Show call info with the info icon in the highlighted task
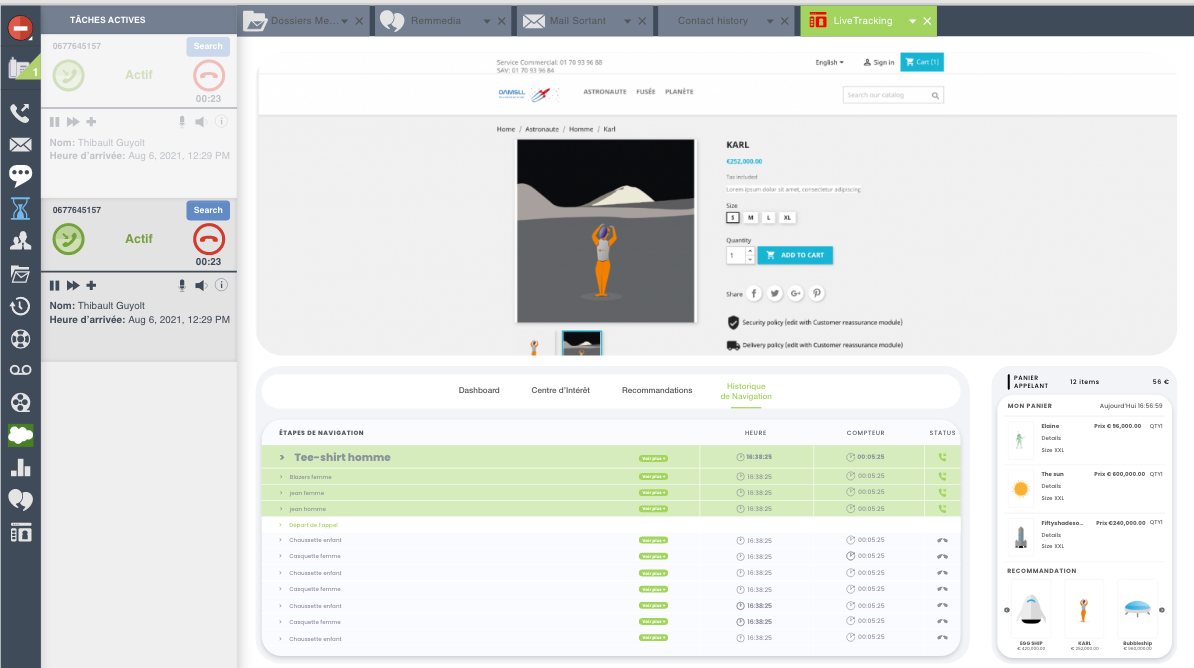The height and width of the screenshot is (668, 1194). tap(221, 285)
